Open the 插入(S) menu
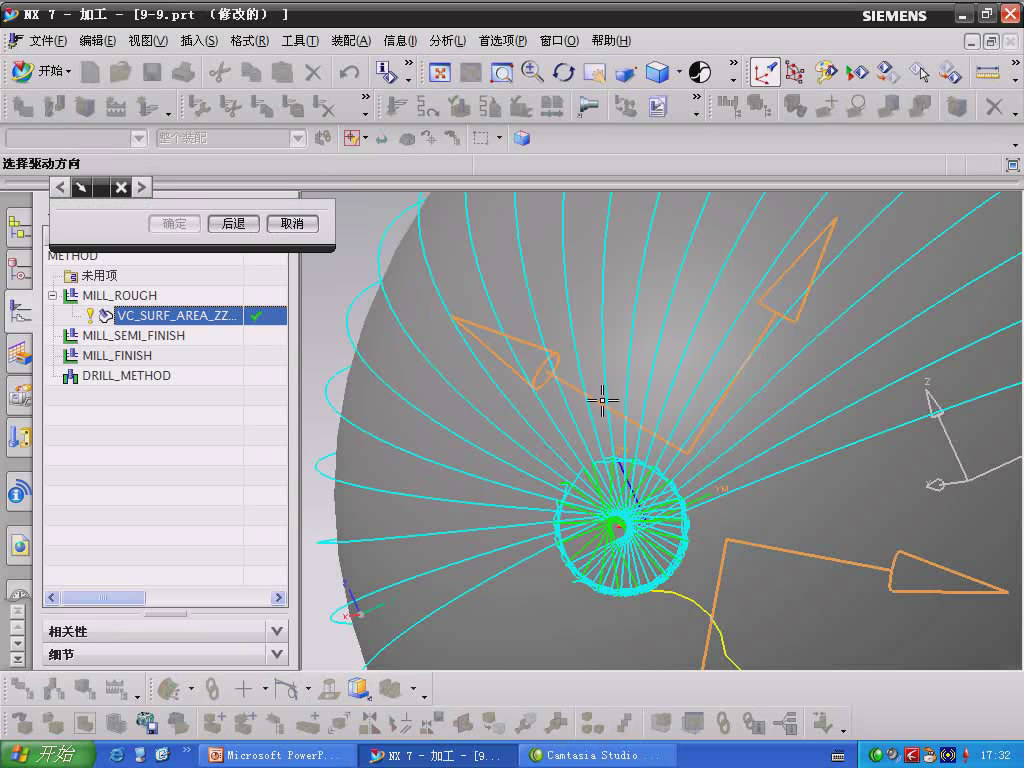This screenshot has width=1024, height=768. [199, 41]
